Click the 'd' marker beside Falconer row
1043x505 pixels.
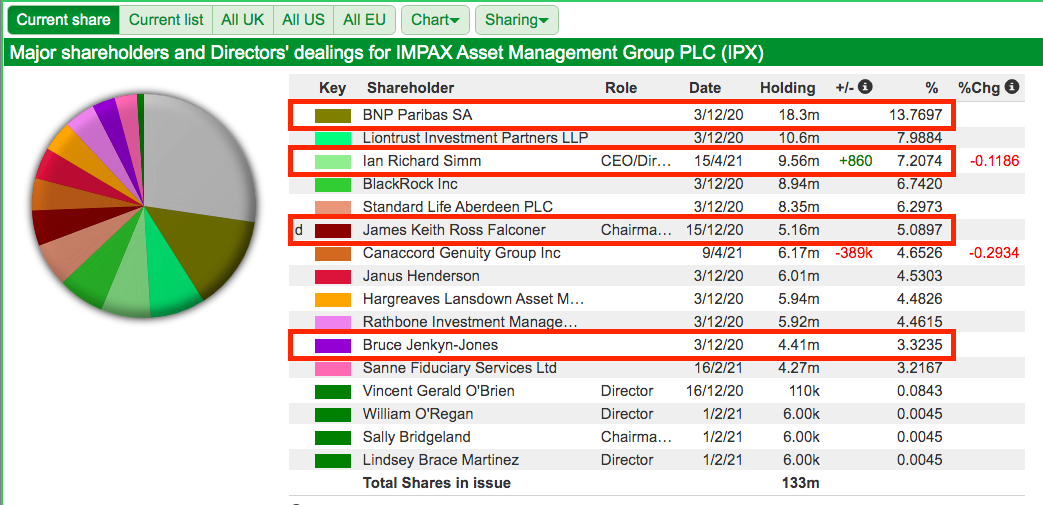299,230
